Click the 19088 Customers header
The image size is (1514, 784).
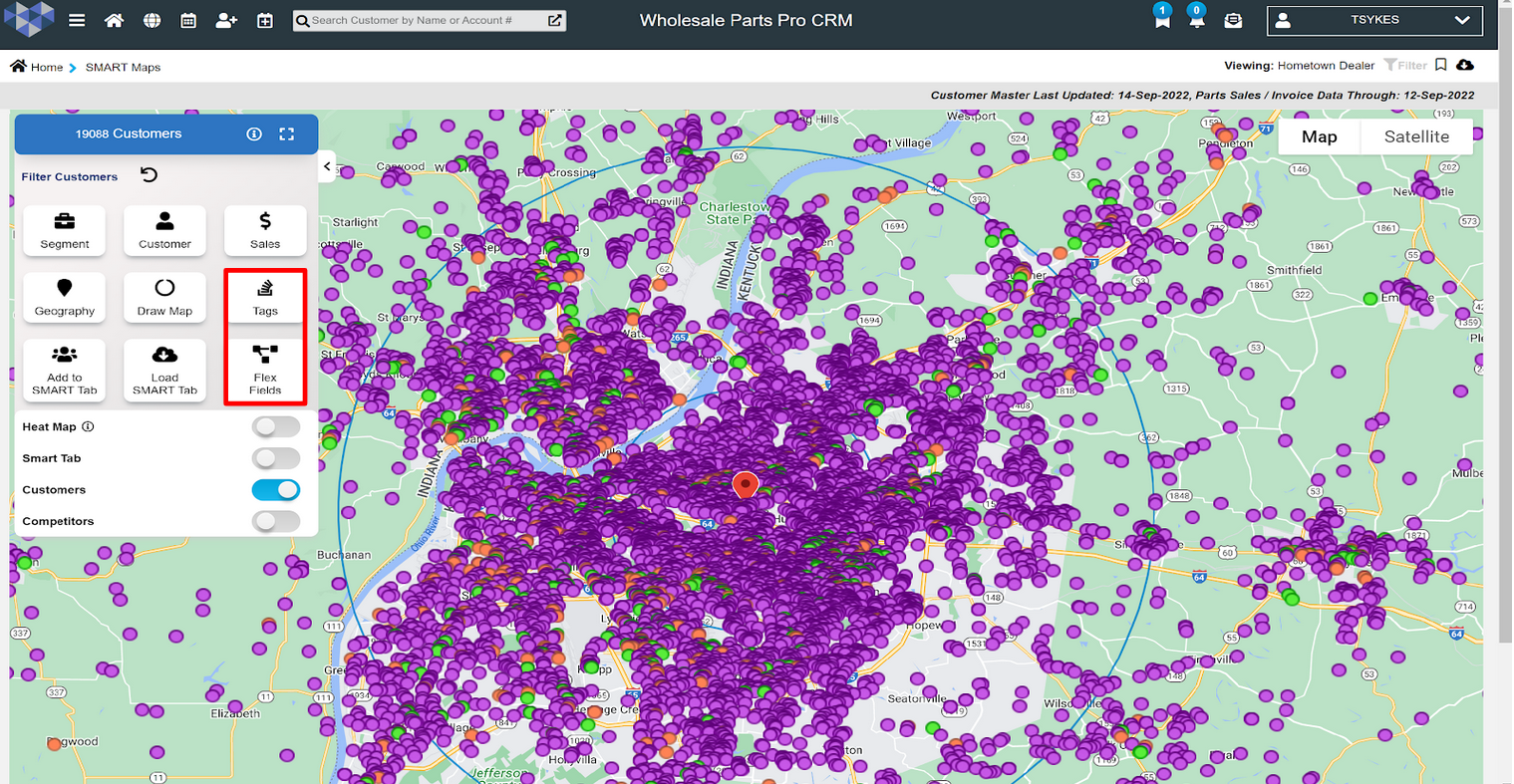(129, 133)
